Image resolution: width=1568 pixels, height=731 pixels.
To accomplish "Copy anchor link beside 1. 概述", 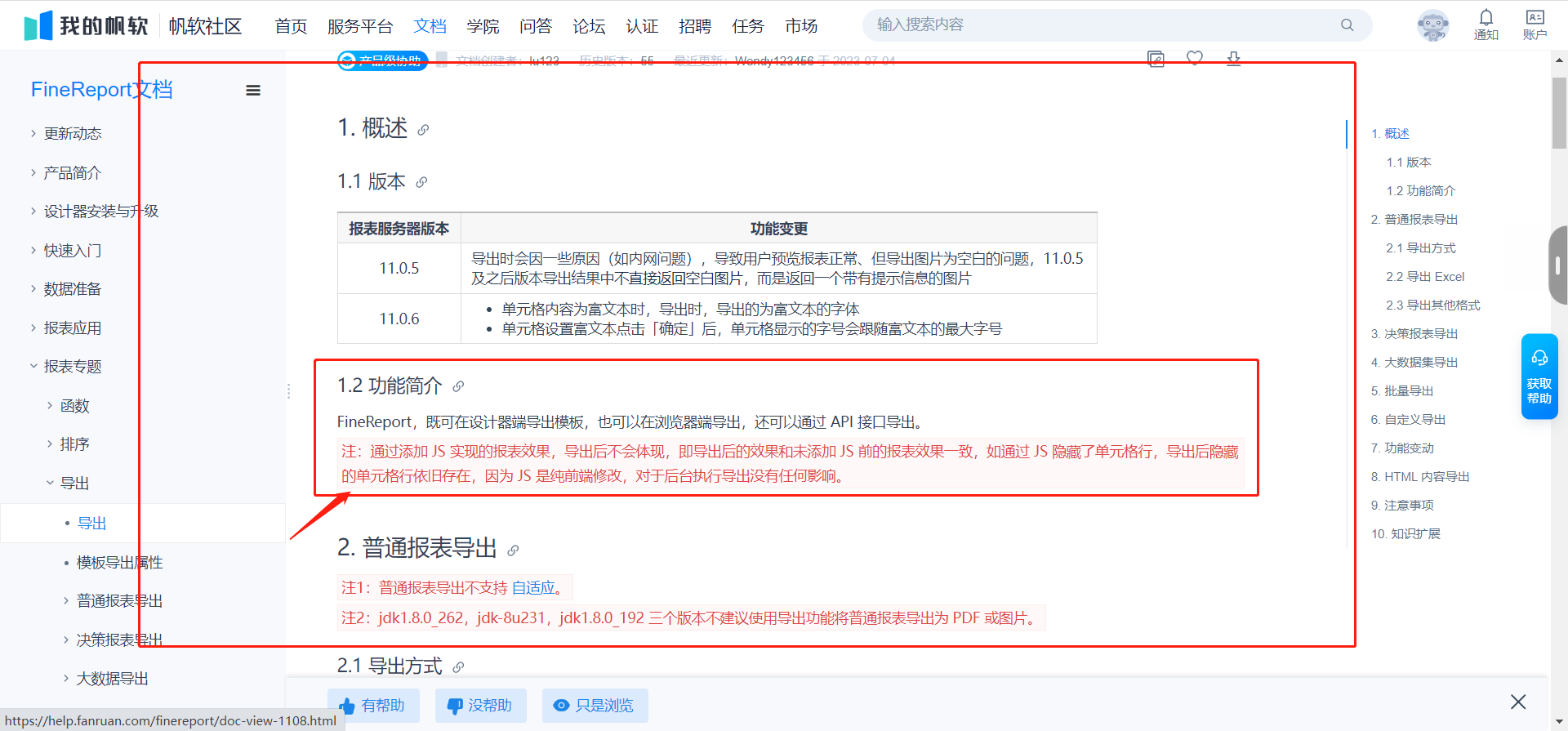I will 423,130.
